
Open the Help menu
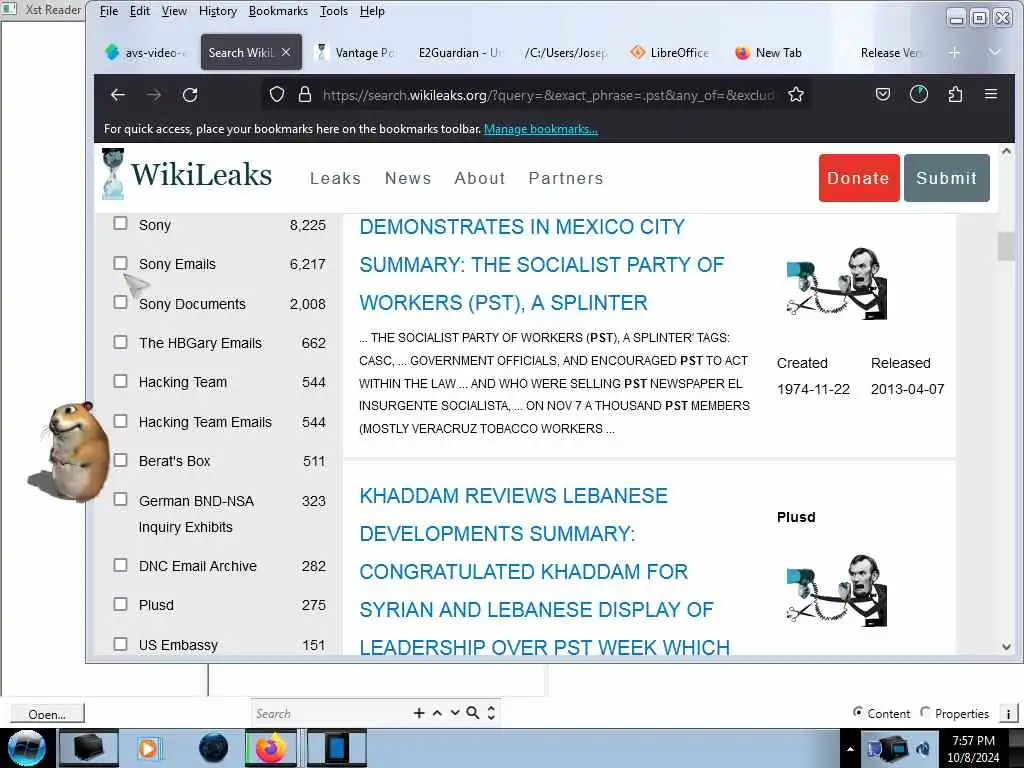pos(372,11)
